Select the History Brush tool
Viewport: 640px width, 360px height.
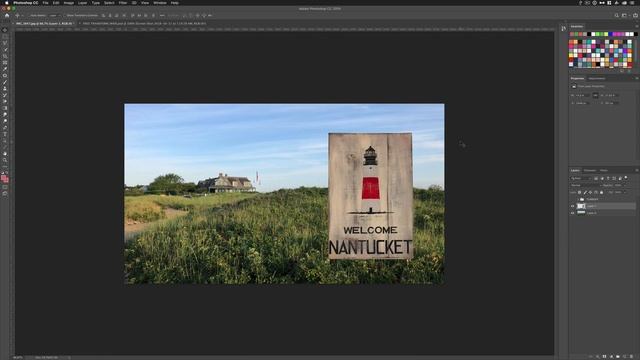tap(5, 95)
